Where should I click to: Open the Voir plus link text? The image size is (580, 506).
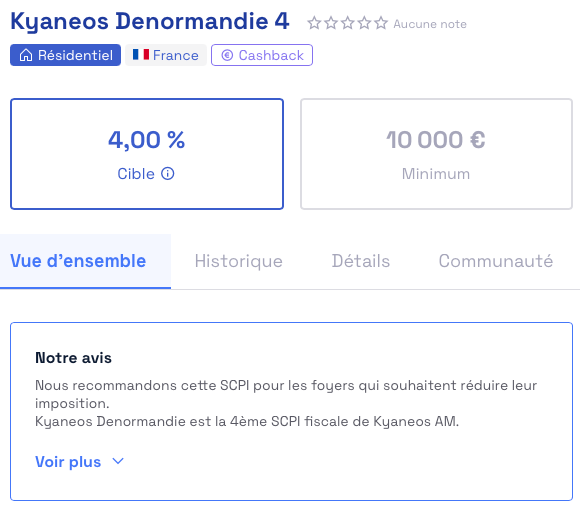[68, 462]
